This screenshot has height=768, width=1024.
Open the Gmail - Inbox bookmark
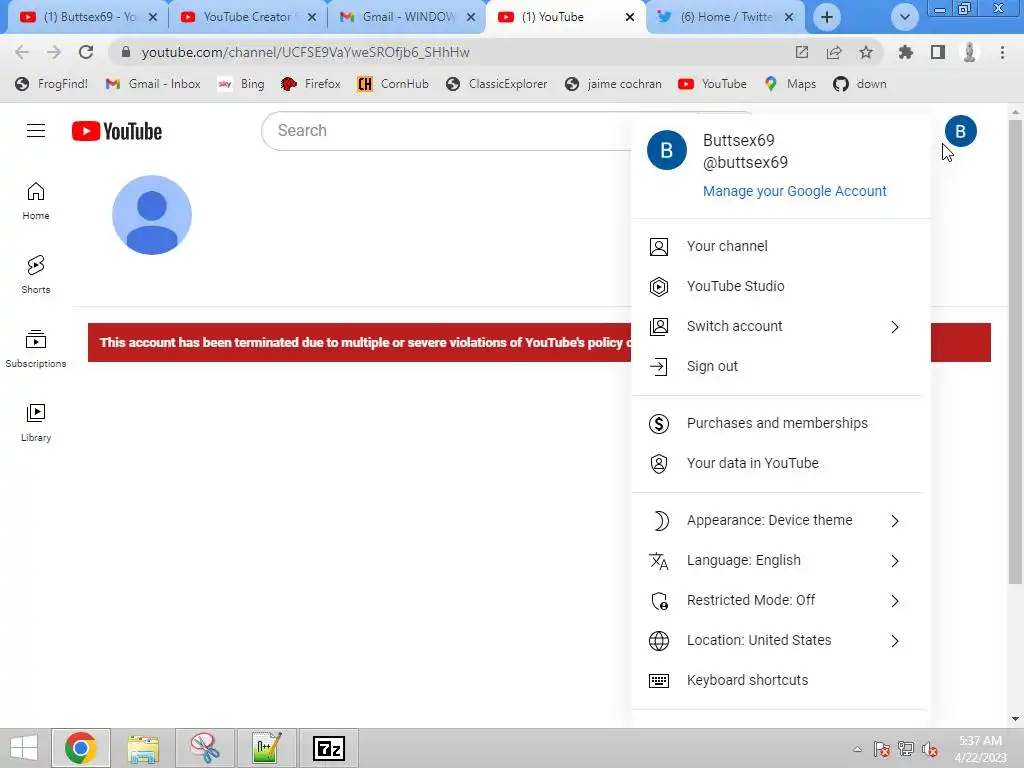(153, 84)
